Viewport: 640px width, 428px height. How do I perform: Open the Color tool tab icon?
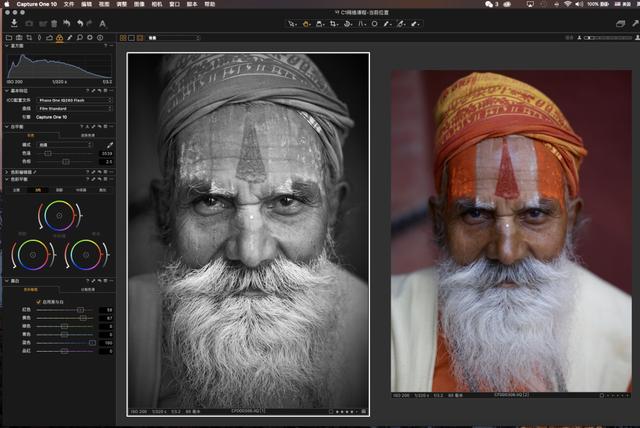[59, 37]
